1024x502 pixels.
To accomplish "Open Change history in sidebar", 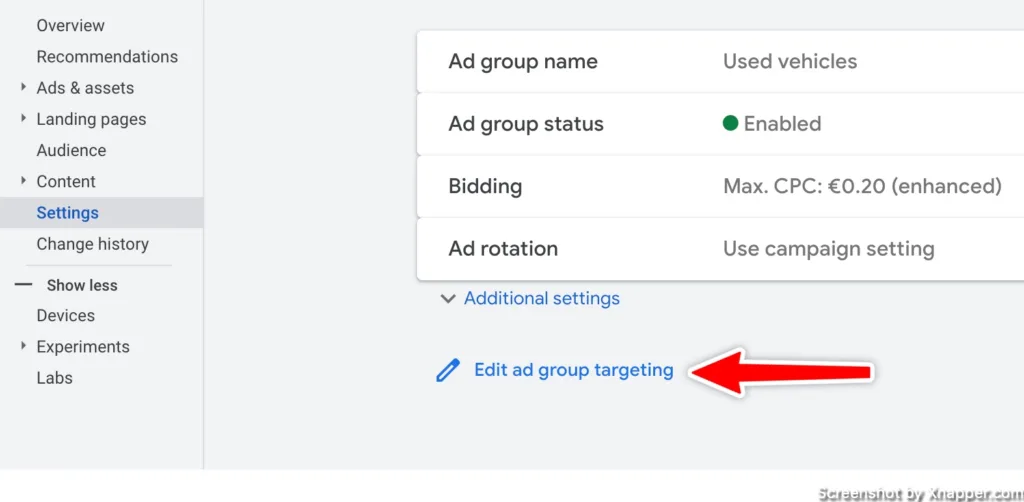I will 93,244.
